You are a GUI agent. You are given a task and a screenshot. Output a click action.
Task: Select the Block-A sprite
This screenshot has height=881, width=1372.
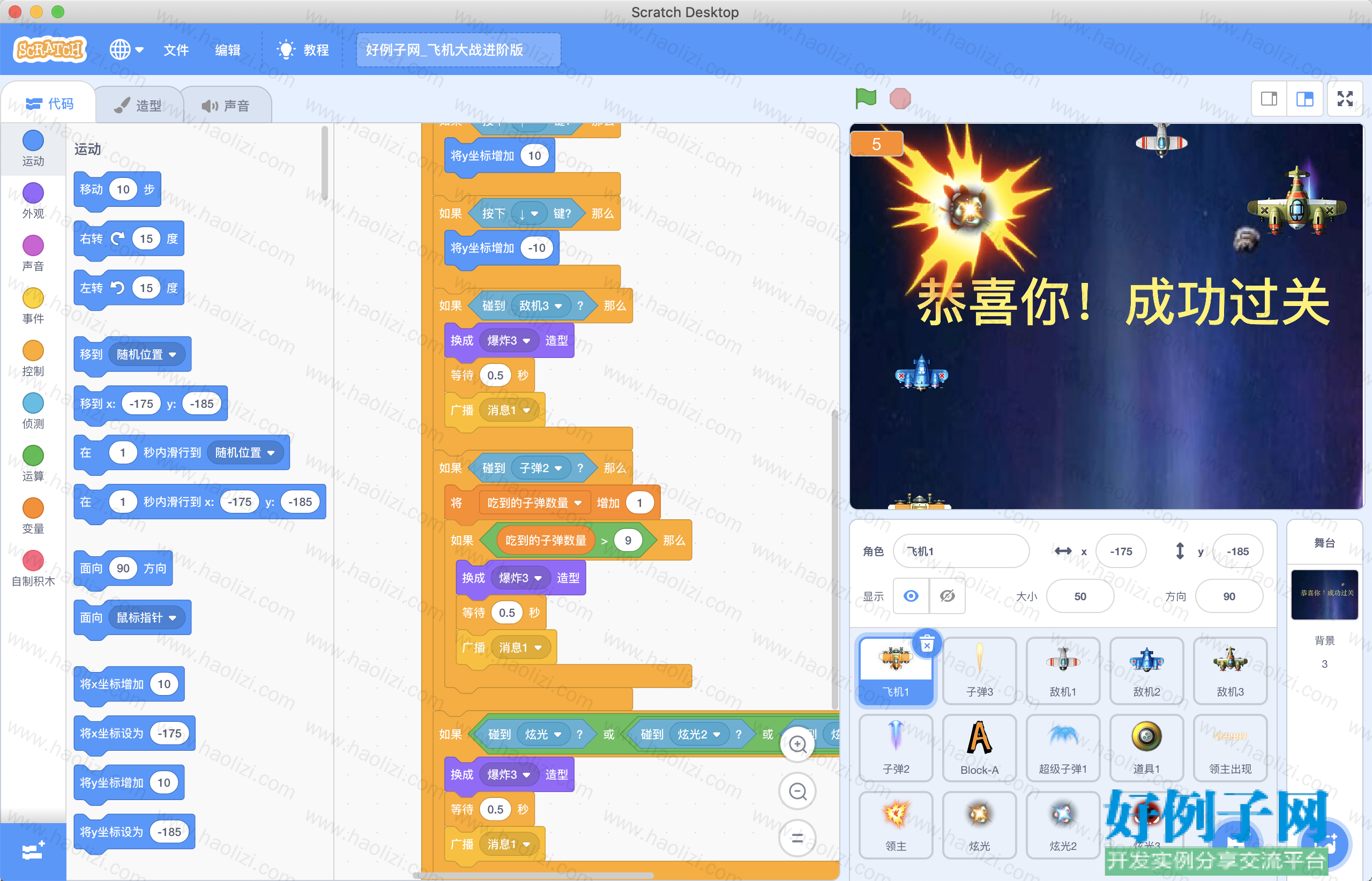(x=979, y=748)
